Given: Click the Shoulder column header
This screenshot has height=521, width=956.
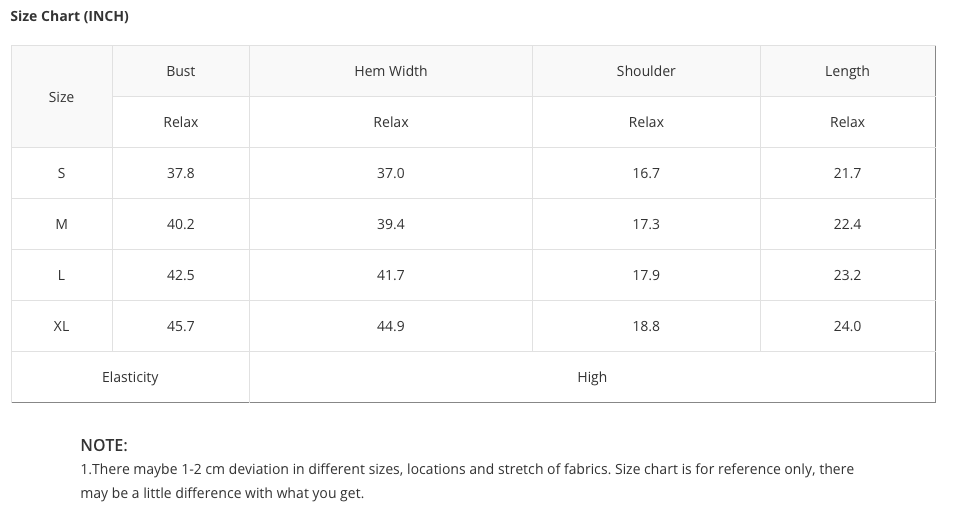Looking at the screenshot, I should [646, 71].
